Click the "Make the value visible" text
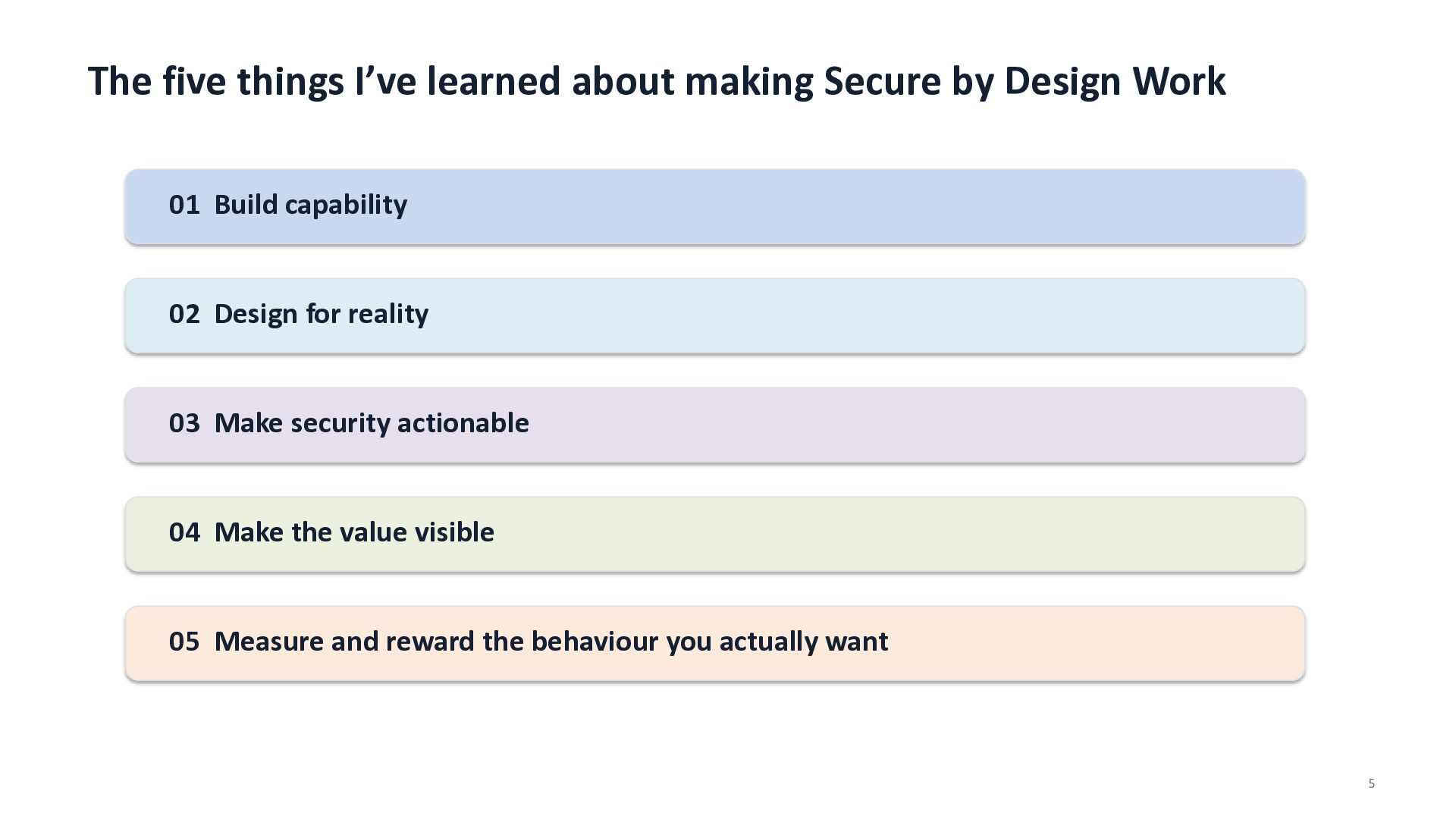 coord(354,532)
